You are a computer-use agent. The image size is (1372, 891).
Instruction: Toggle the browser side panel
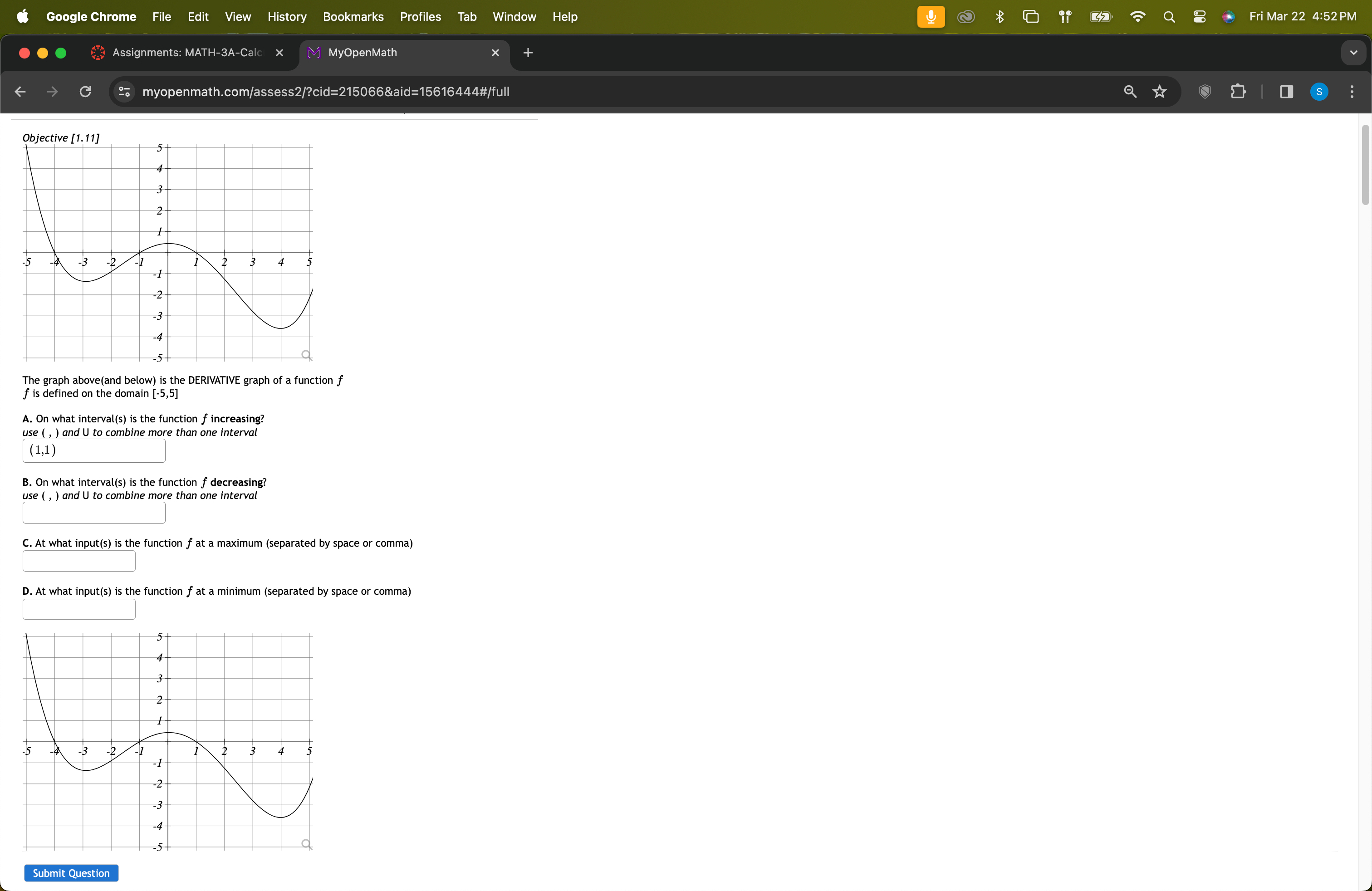1286,92
